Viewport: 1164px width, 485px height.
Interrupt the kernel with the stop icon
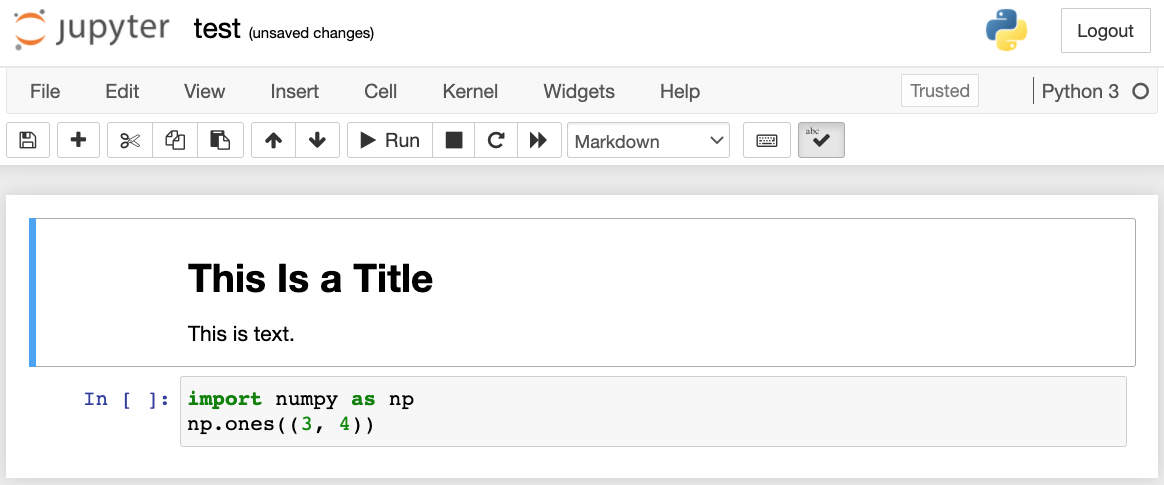coord(454,141)
